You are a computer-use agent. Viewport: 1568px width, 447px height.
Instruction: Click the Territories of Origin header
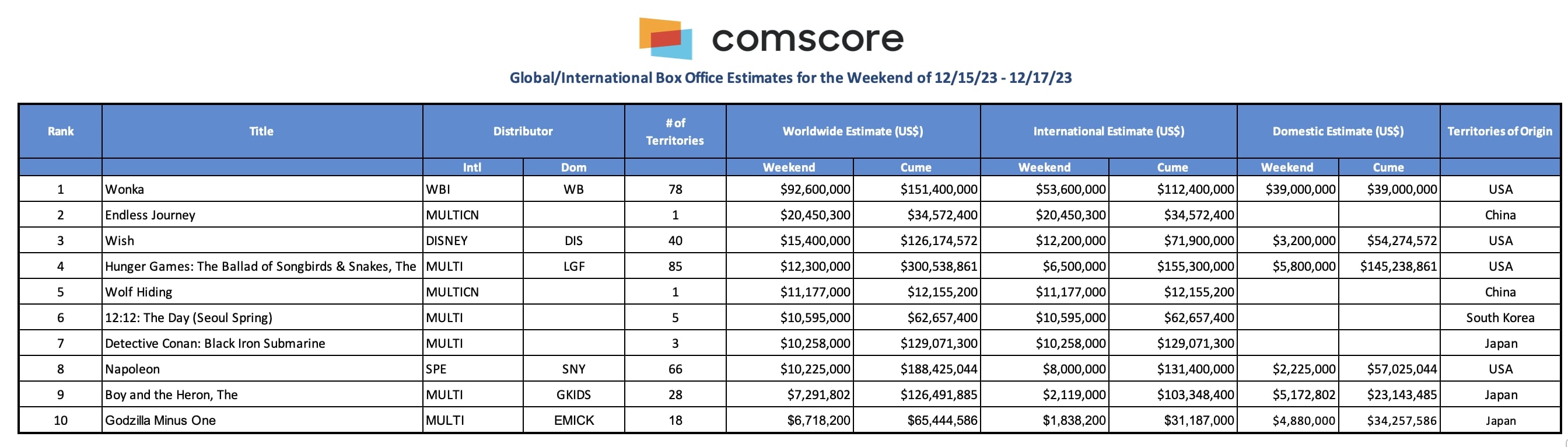coord(1500,131)
